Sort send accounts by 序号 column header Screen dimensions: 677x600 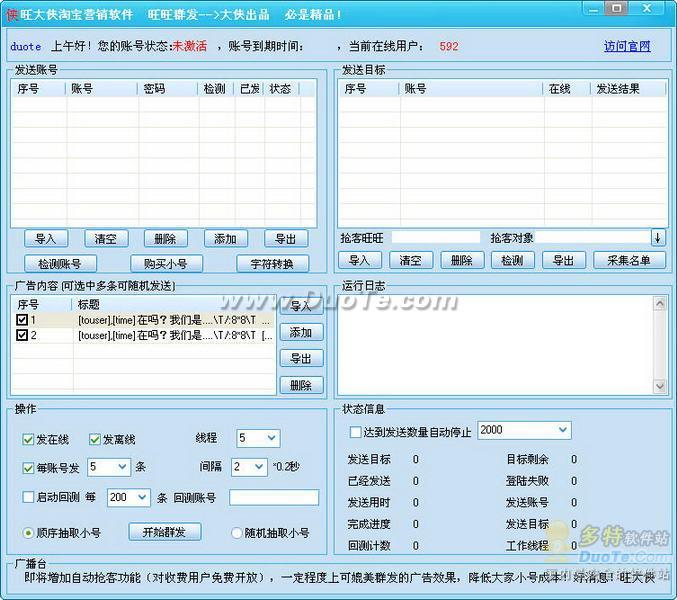click(x=38, y=89)
